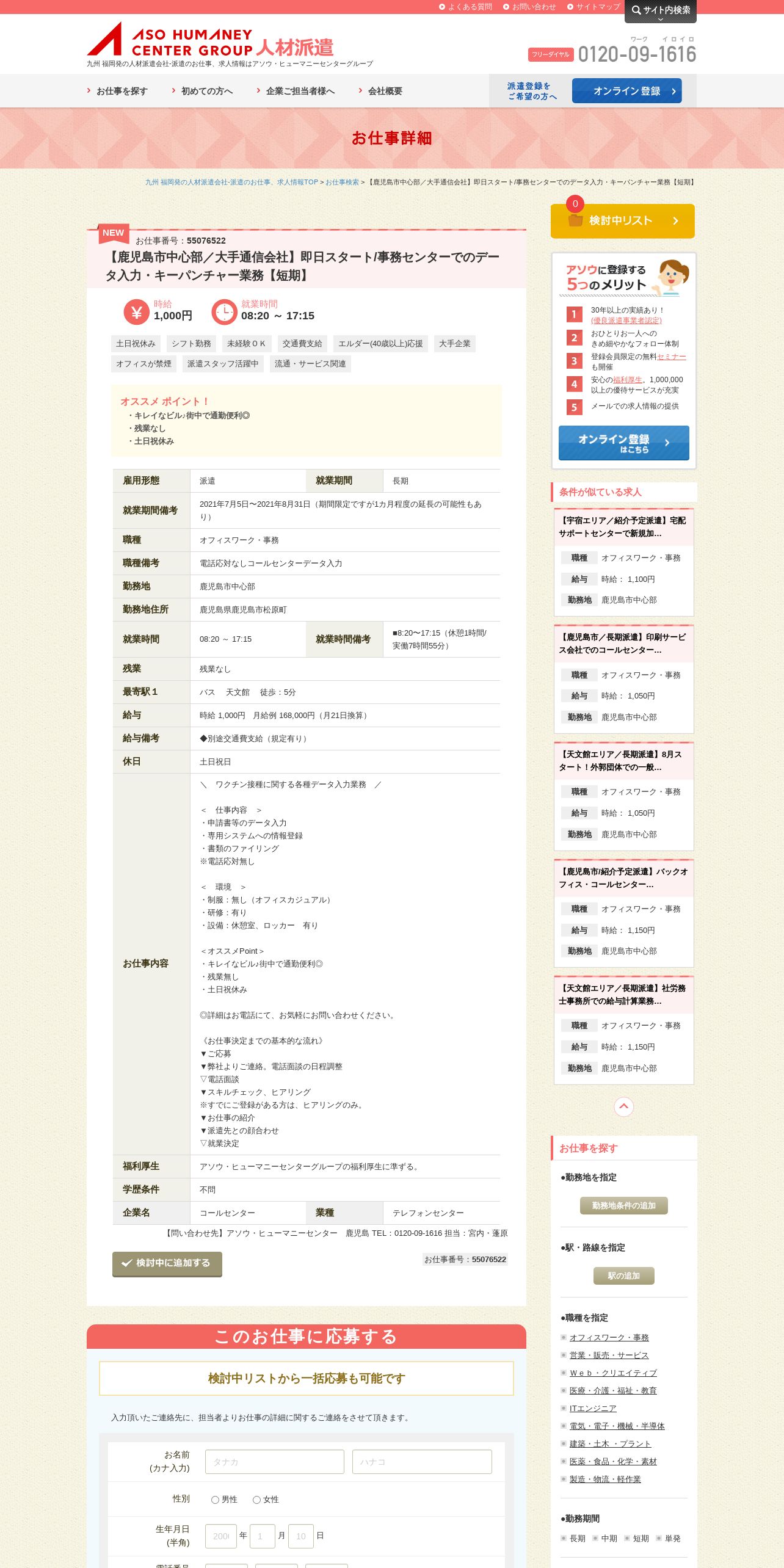The image size is (784, 1568).
Task: Click the 未経験ＯＫ tag
Action: (246, 344)
